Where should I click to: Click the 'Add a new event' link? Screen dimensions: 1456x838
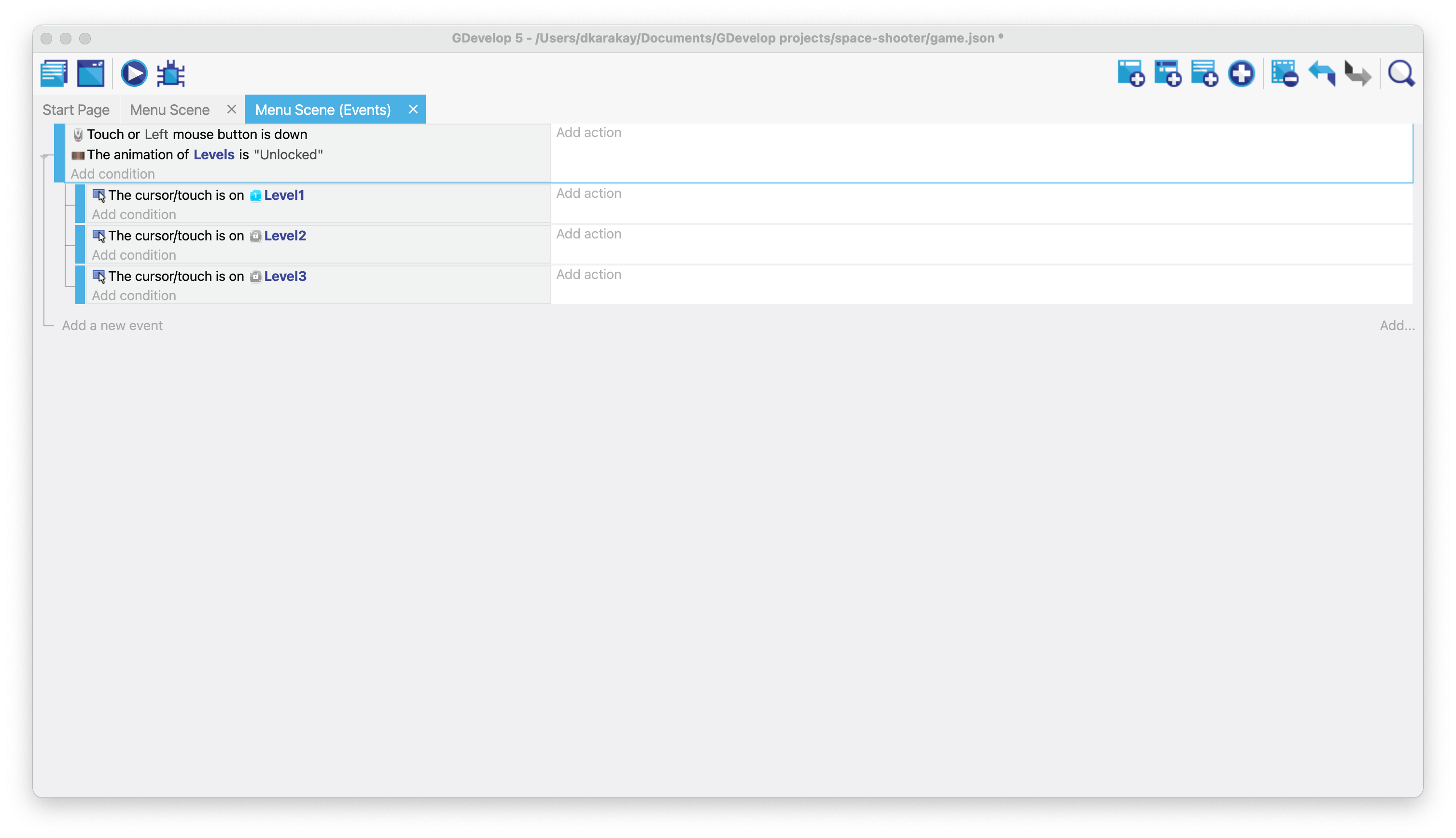click(x=112, y=326)
